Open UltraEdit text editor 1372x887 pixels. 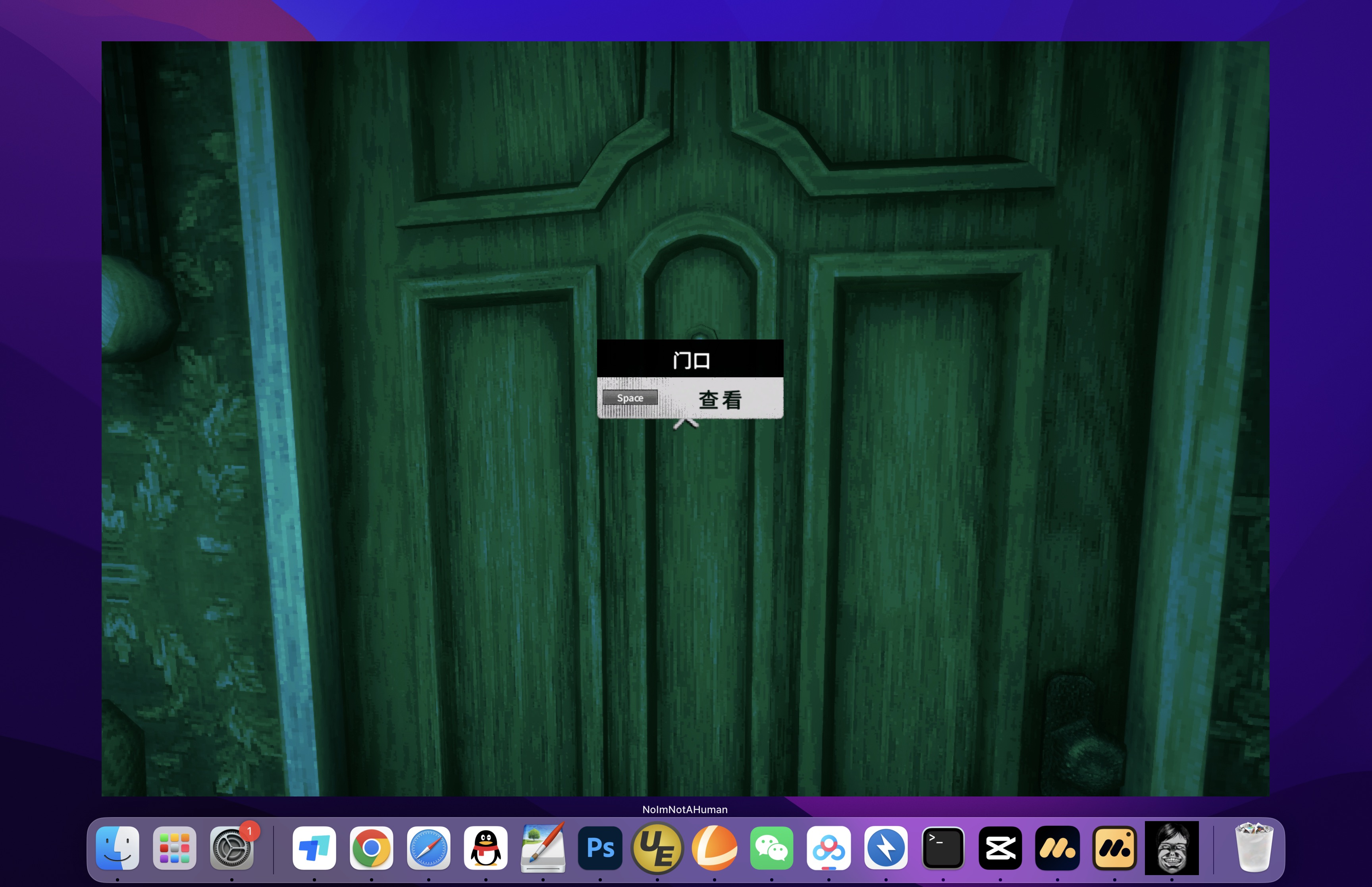(x=657, y=848)
